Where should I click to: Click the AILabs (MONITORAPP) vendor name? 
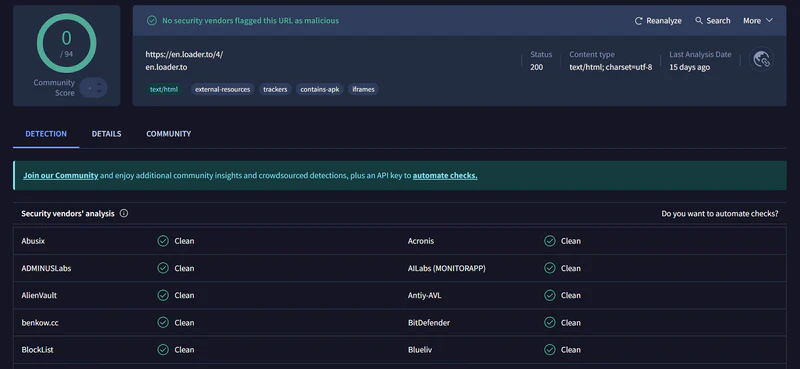coord(446,268)
